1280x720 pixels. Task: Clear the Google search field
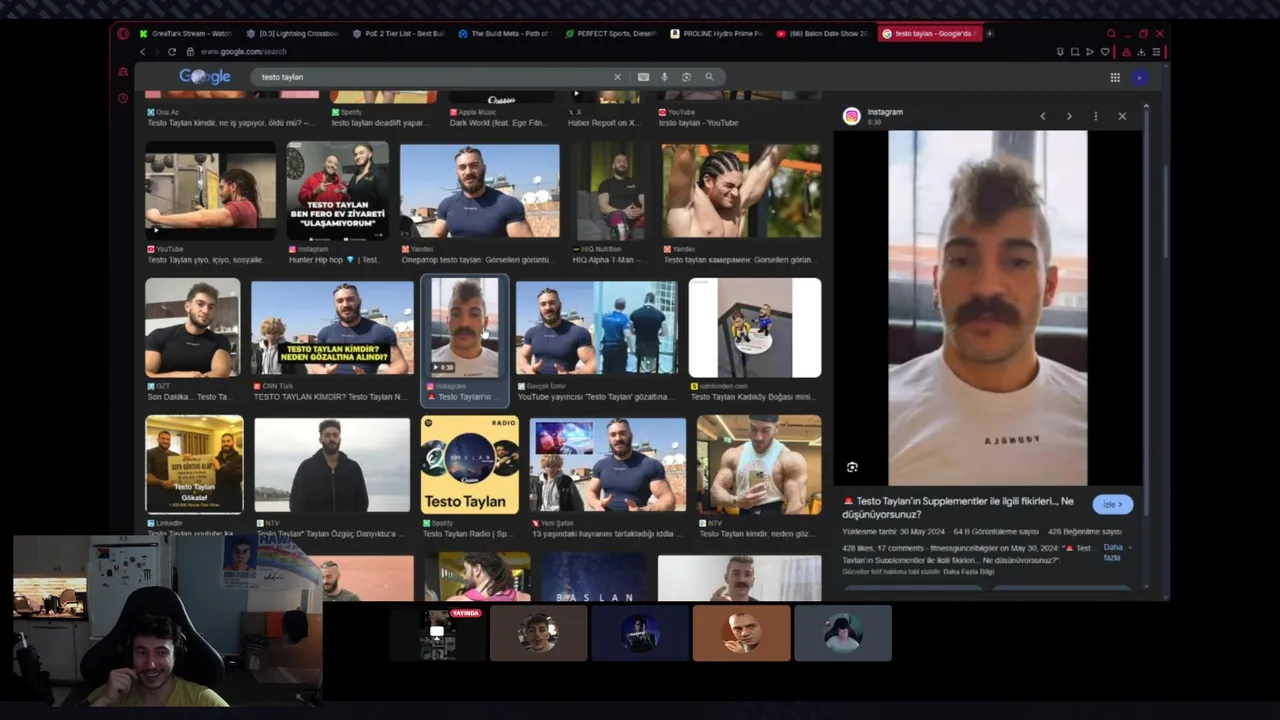[x=617, y=77]
